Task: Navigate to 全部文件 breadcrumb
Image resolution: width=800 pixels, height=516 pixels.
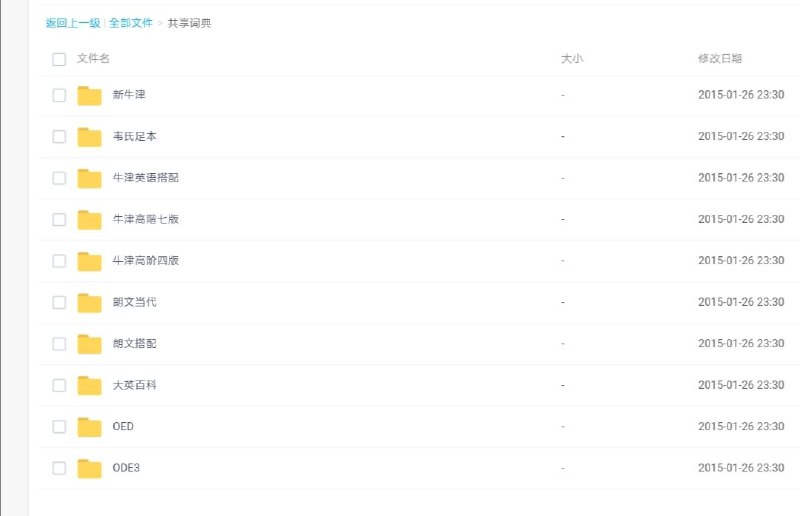Action: 131,23
